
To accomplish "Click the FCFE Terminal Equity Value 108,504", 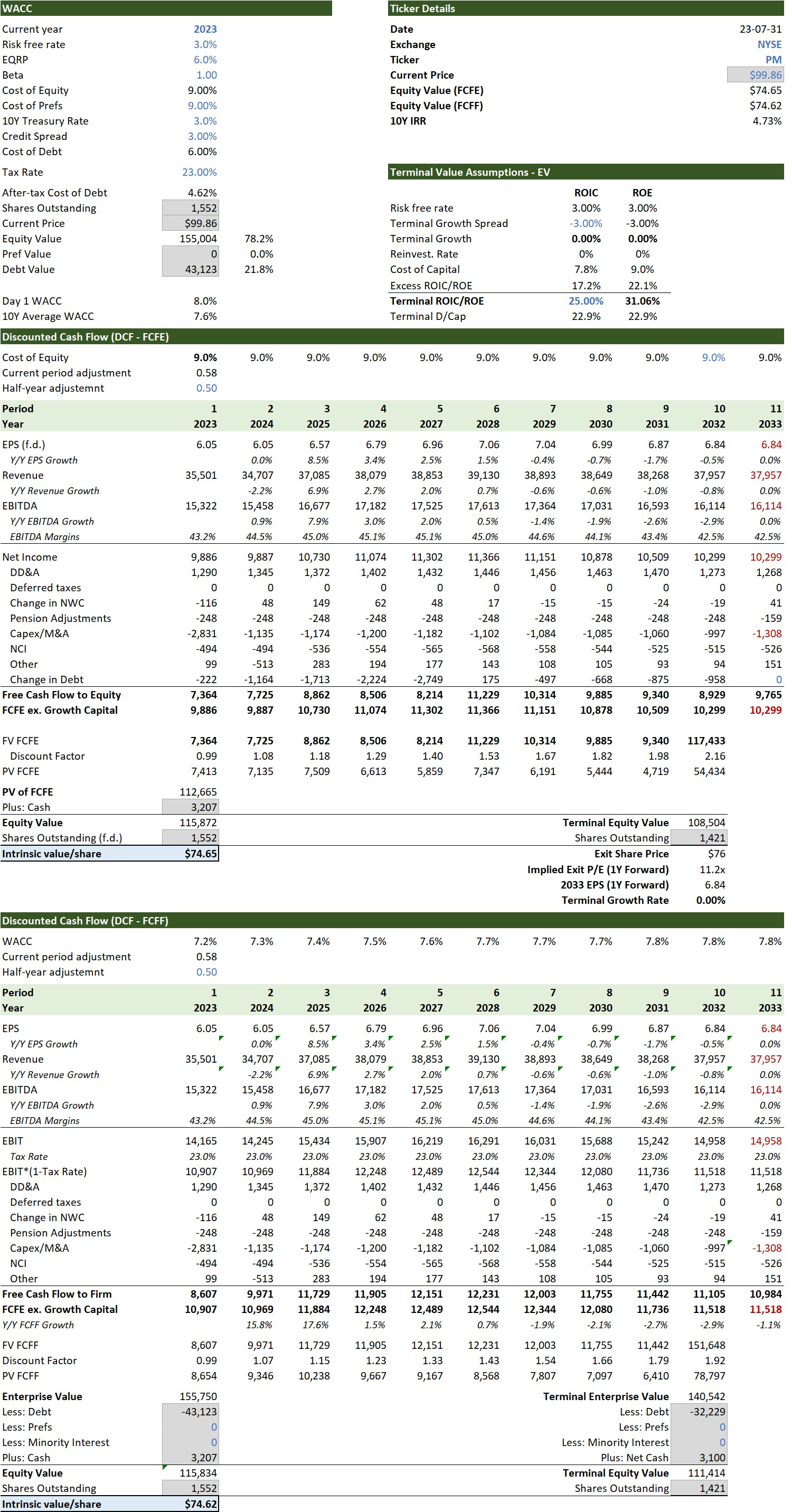I will point(706,823).
